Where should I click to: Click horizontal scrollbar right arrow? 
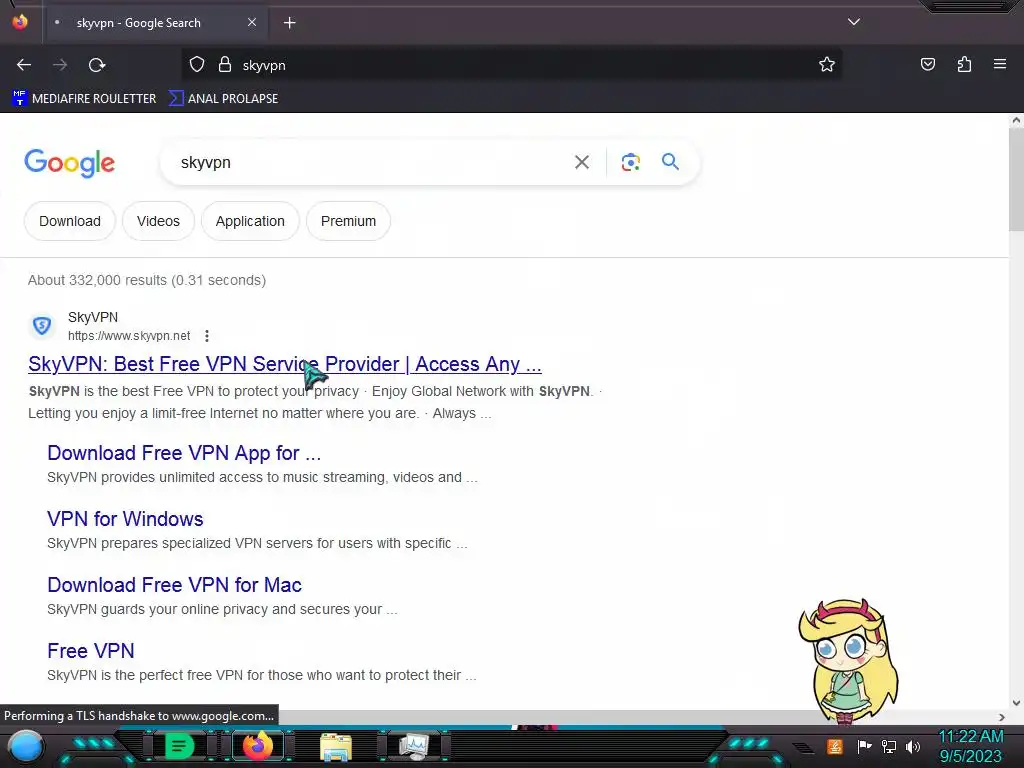coord(1002,717)
